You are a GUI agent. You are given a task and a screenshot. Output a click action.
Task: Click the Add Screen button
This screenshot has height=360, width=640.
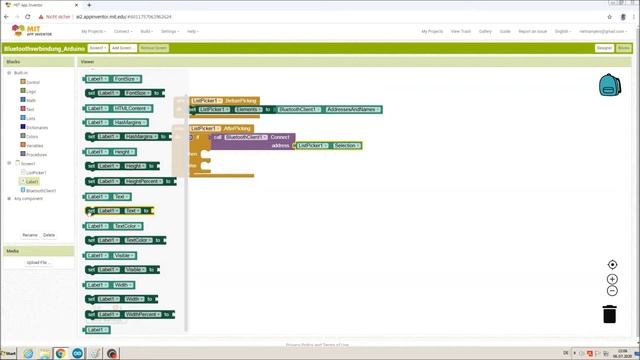(123, 48)
